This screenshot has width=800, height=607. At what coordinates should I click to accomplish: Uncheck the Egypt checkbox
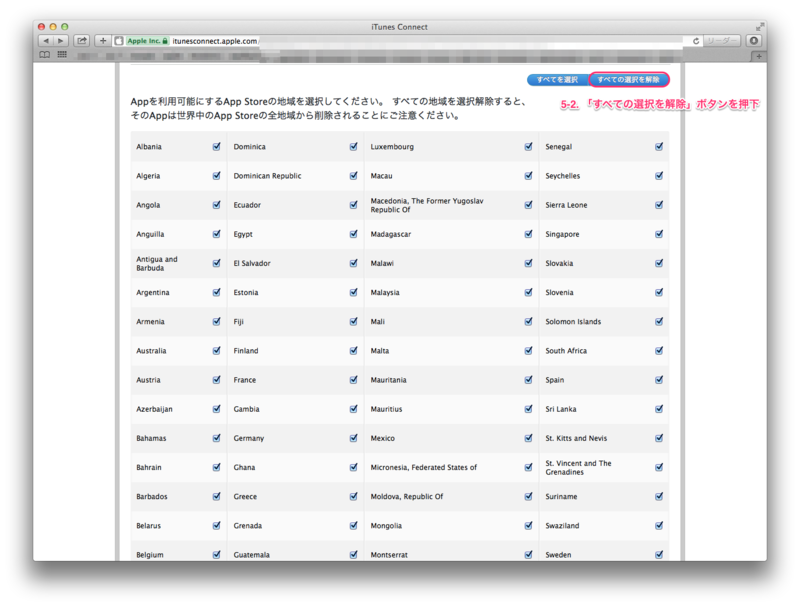[x=353, y=234]
